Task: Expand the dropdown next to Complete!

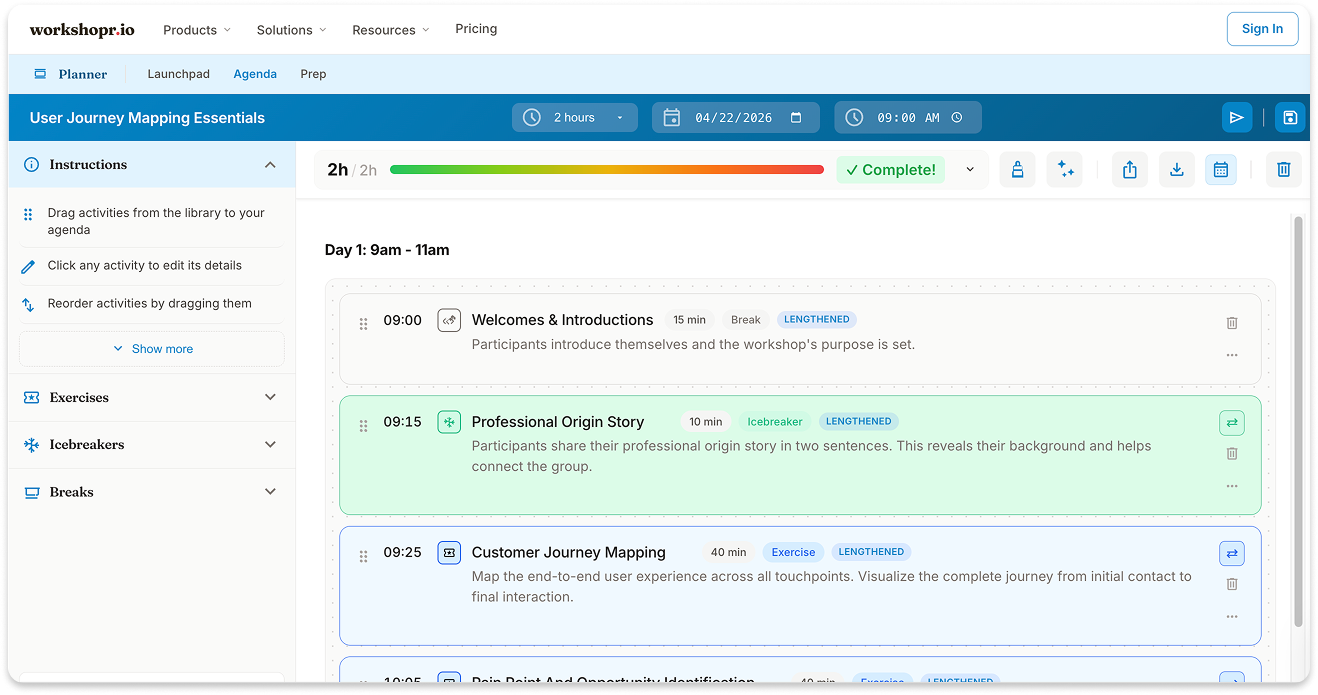Action: click(970, 170)
